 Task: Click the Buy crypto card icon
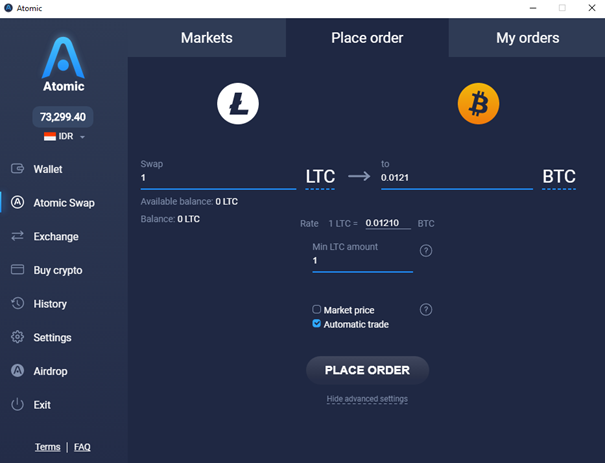tap(17, 269)
